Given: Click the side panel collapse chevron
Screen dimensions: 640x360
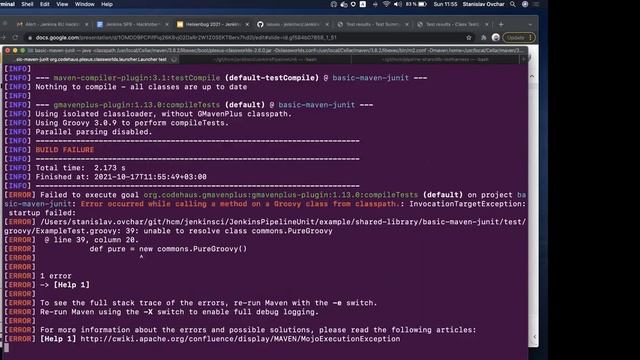Looking at the screenshot, I should 535,337.
